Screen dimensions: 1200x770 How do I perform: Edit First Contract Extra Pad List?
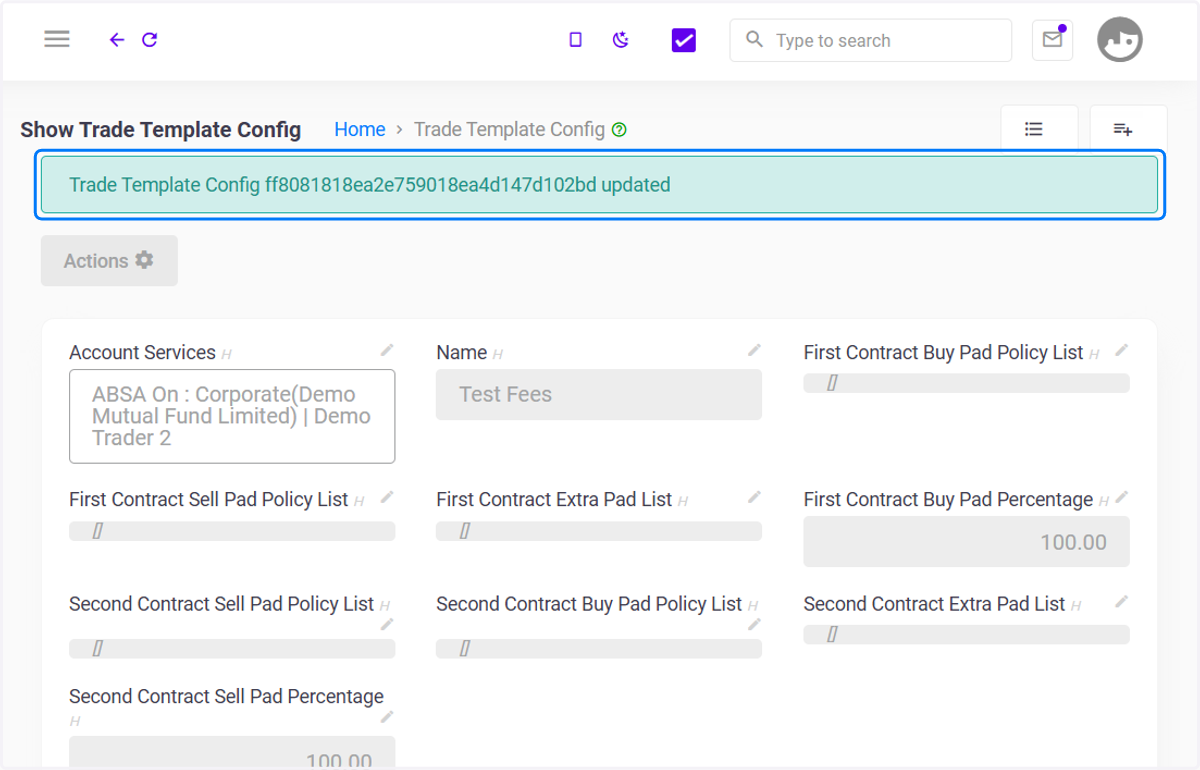(x=754, y=497)
